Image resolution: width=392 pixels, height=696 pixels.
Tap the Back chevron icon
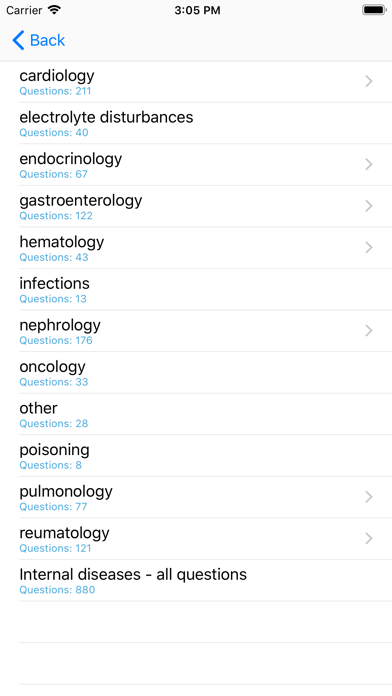point(18,40)
